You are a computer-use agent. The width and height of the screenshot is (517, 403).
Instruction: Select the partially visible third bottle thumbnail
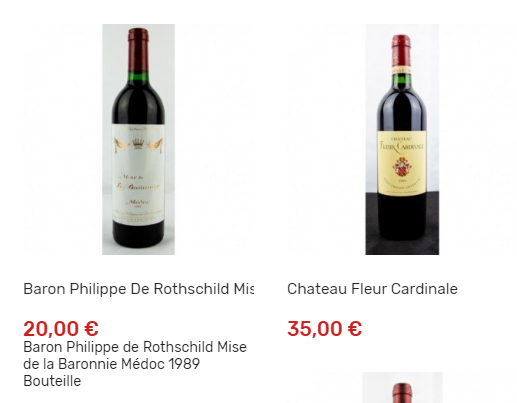402,388
